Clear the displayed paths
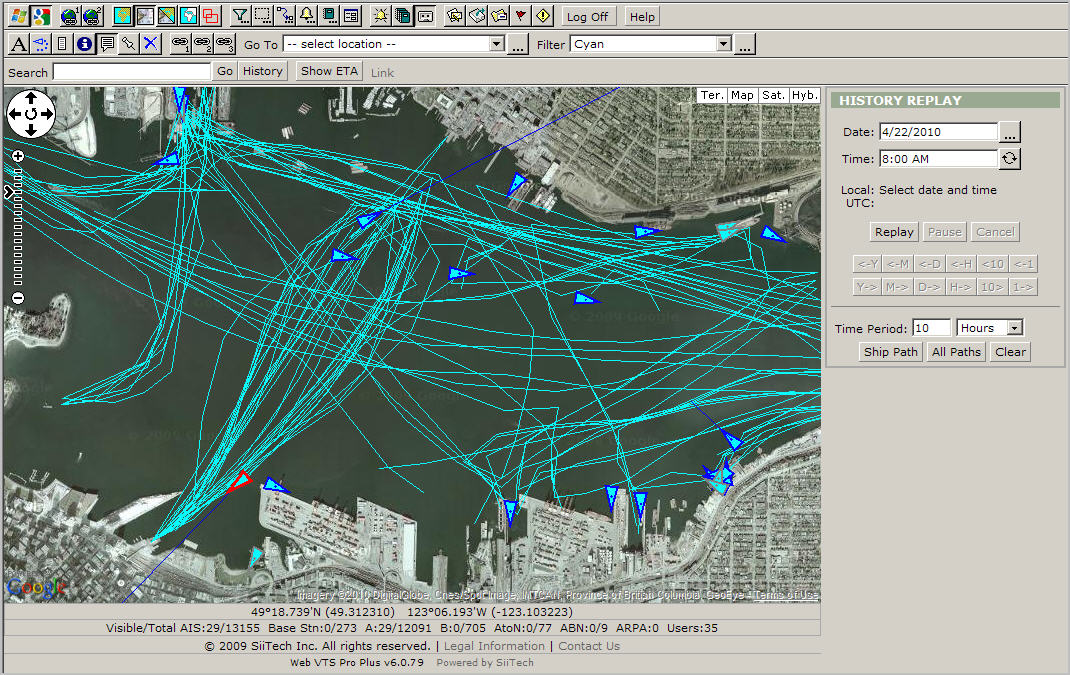 click(1010, 352)
